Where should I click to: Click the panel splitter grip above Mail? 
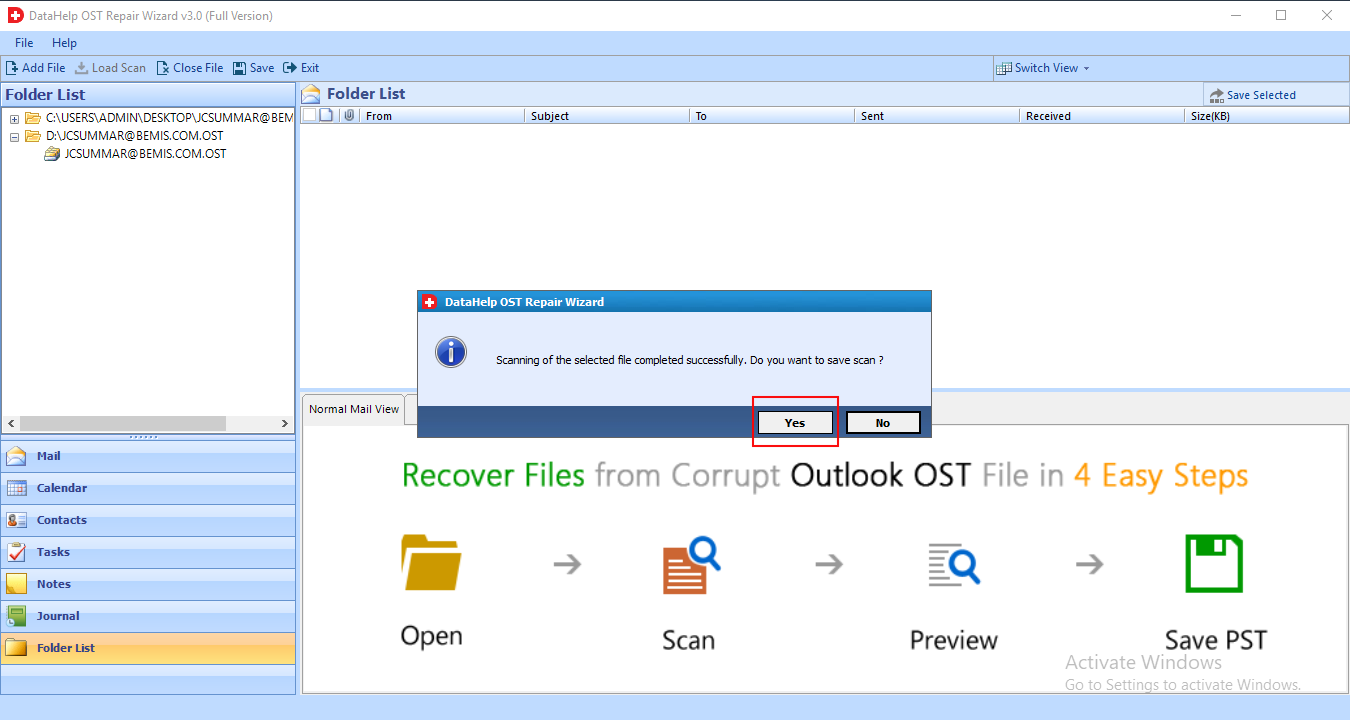[x=145, y=437]
